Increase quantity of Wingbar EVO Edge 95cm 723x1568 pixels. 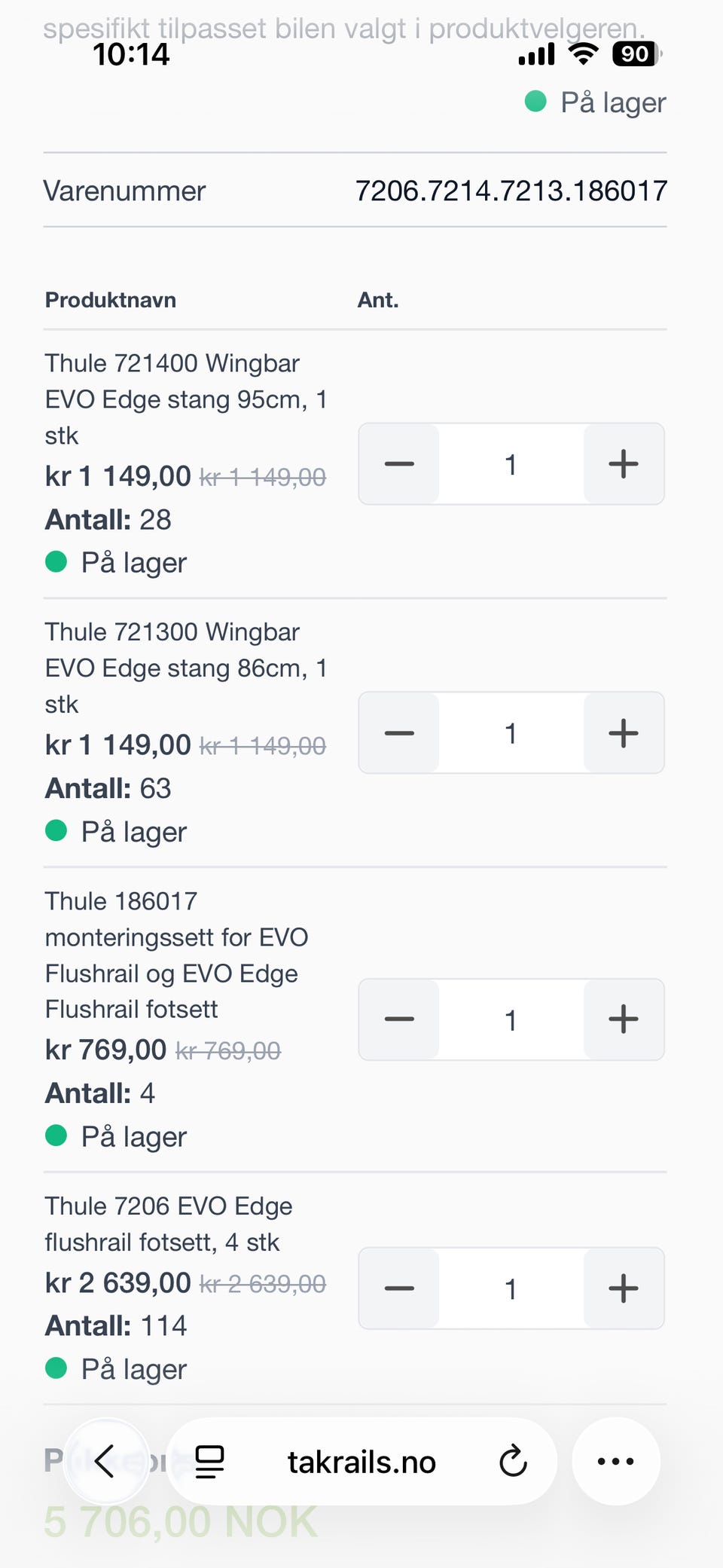click(624, 464)
